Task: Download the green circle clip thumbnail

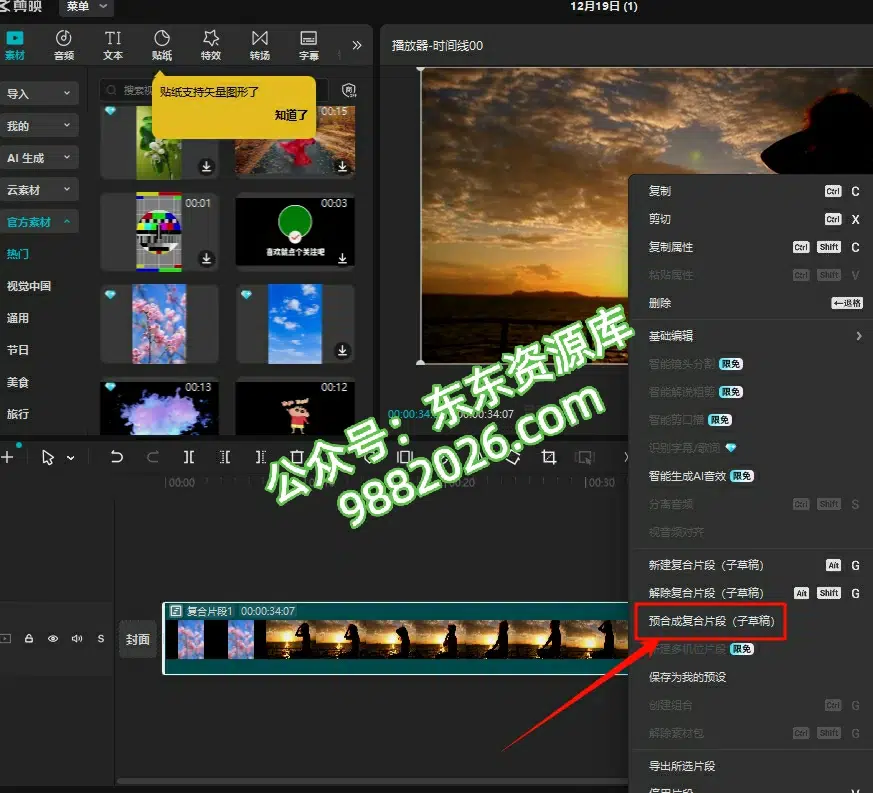Action: 342,258
